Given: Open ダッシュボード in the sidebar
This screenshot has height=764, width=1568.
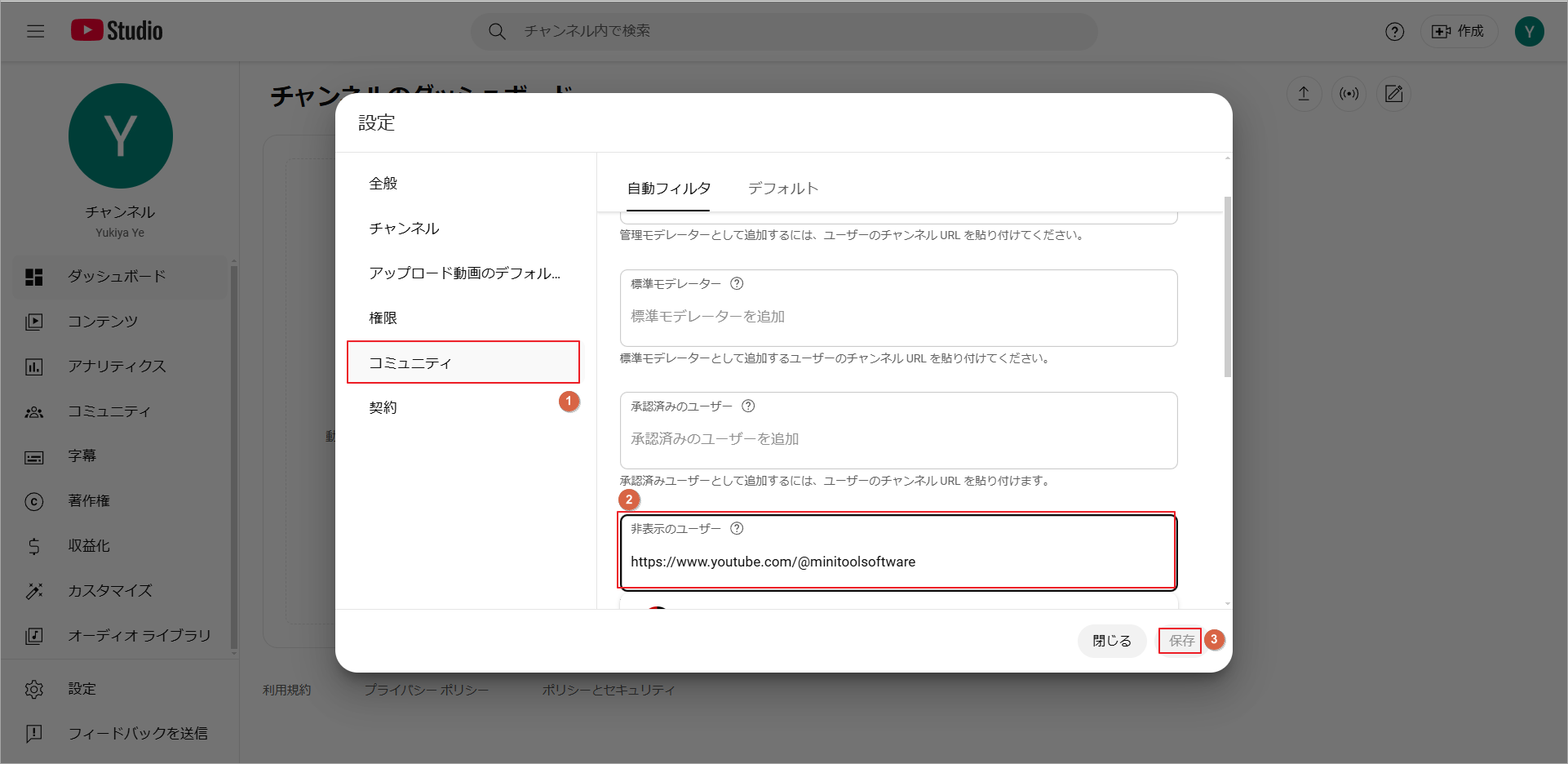Looking at the screenshot, I should coord(121,277).
